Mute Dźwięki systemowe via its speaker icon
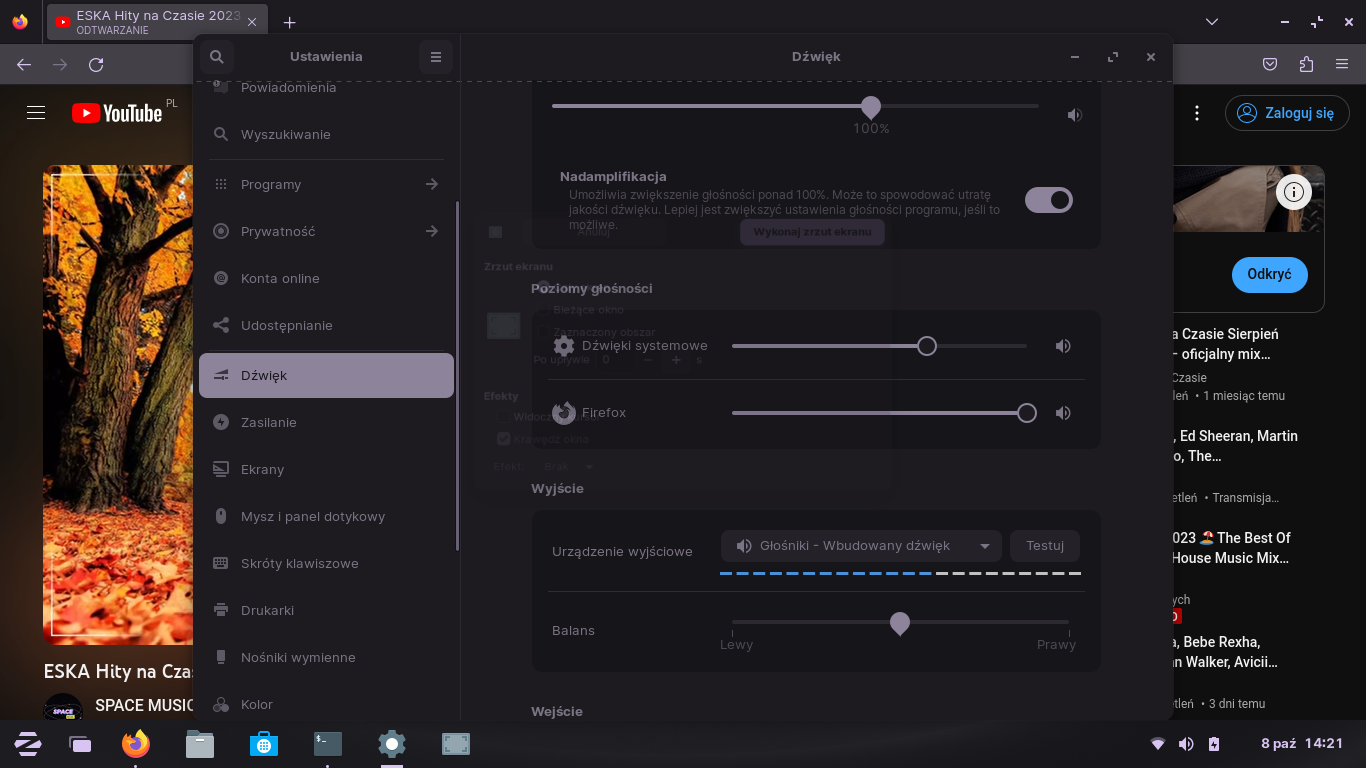This screenshot has width=1366, height=768. point(1063,346)
